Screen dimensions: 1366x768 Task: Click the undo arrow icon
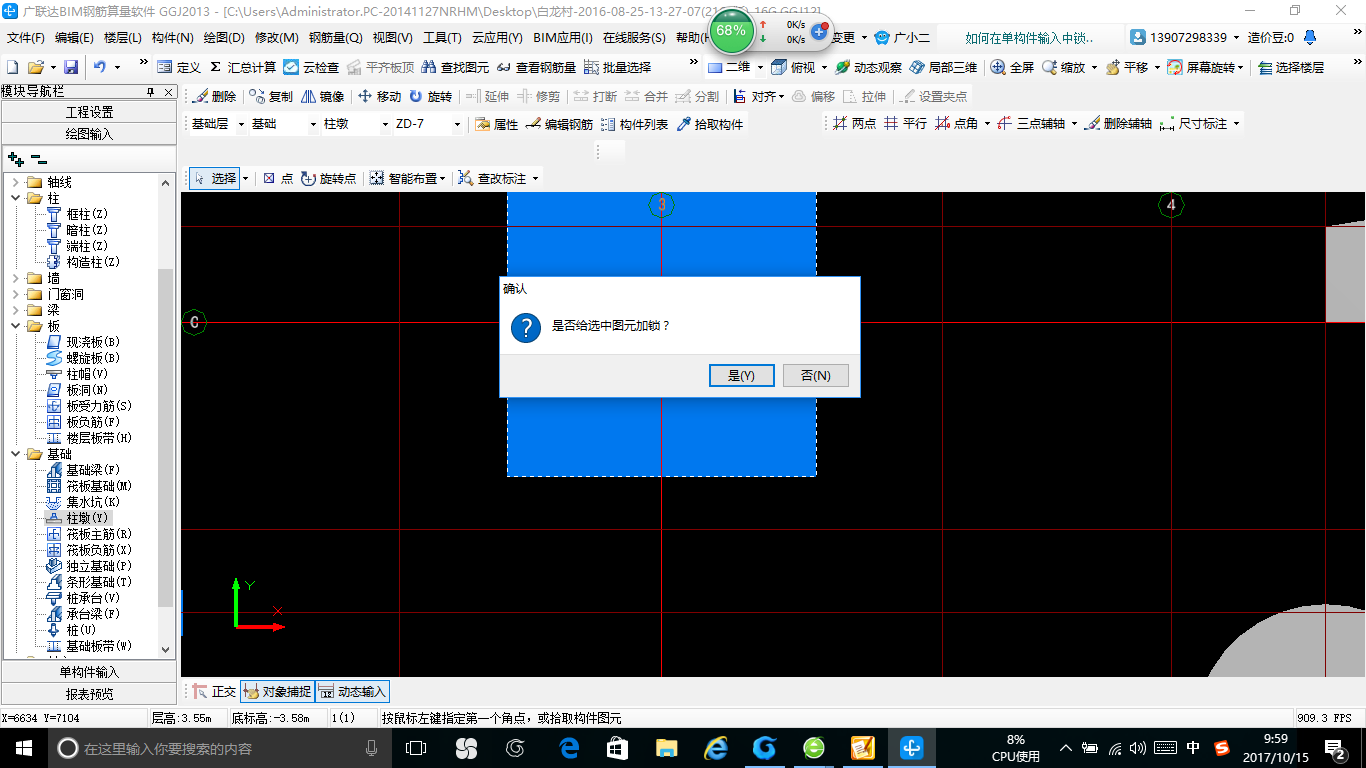tap(100, 67)
